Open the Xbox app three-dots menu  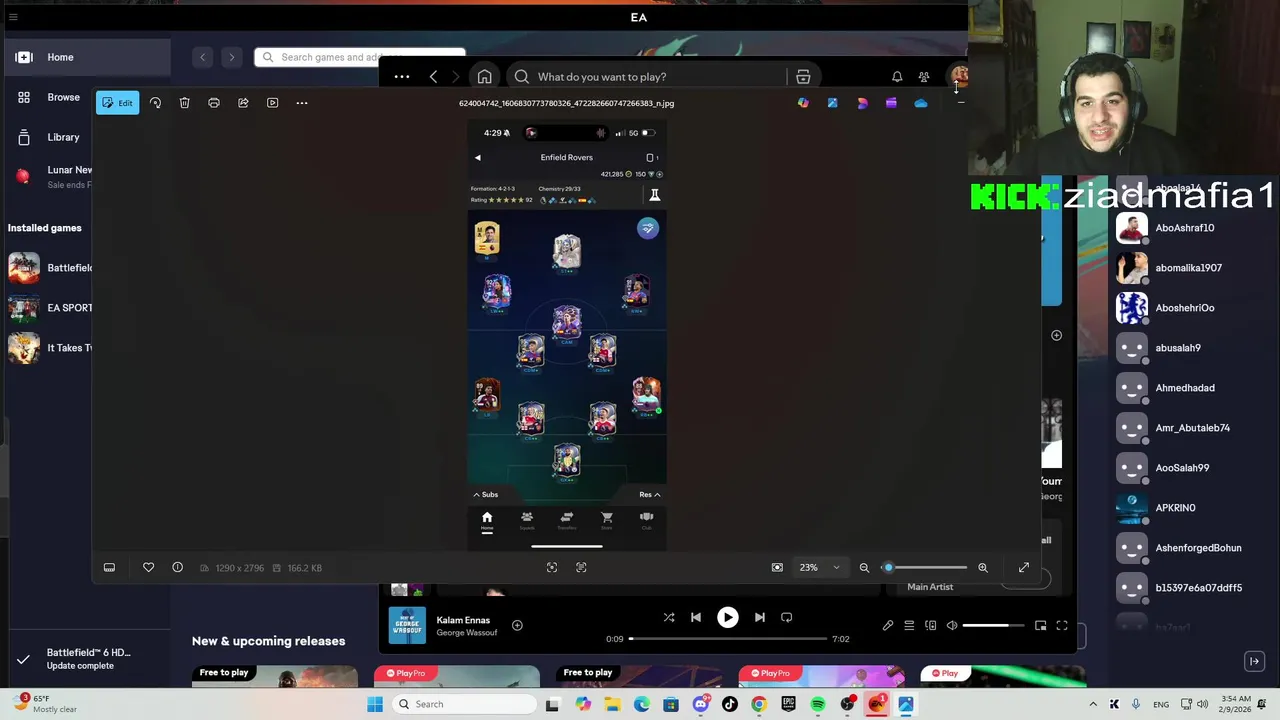click(401, 77)
